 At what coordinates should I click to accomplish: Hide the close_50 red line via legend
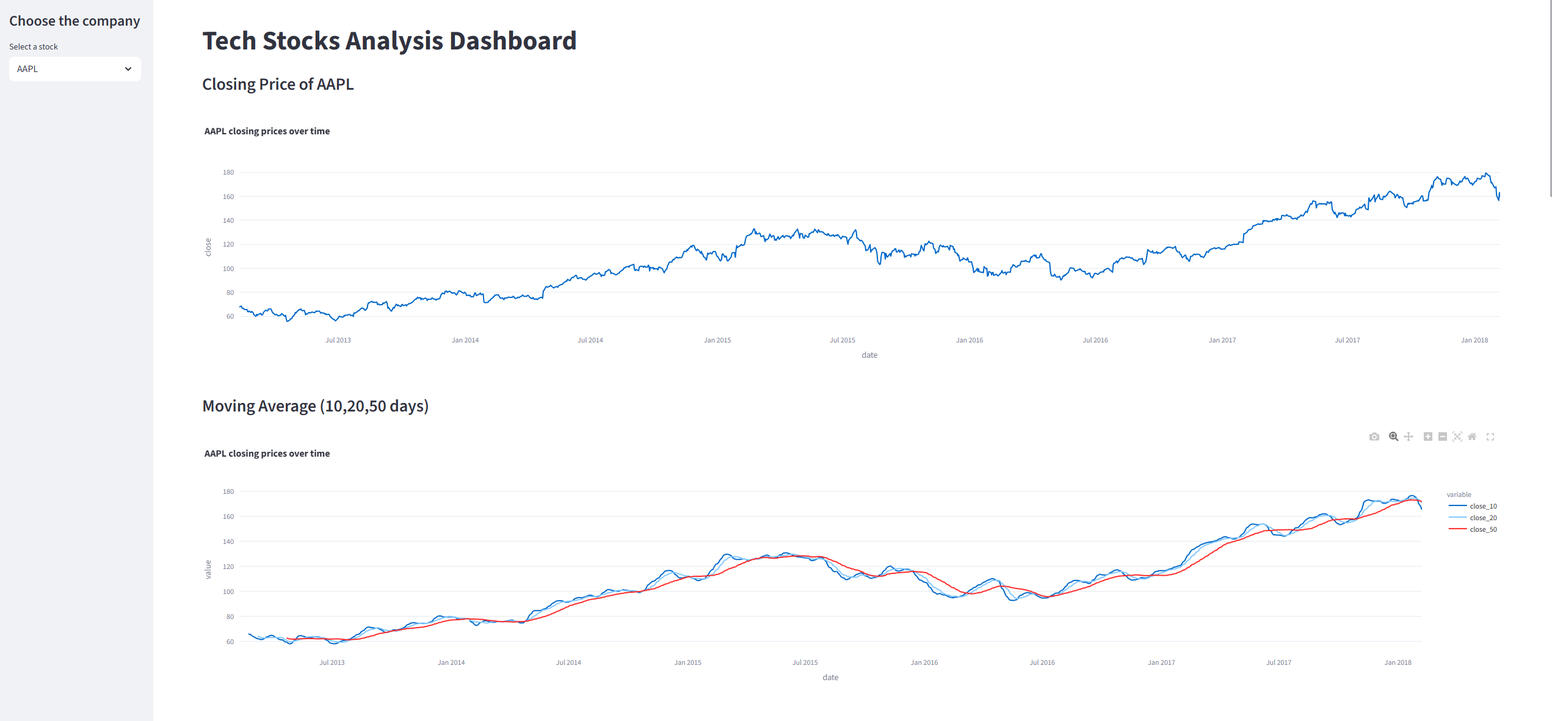coord(1482,529)
